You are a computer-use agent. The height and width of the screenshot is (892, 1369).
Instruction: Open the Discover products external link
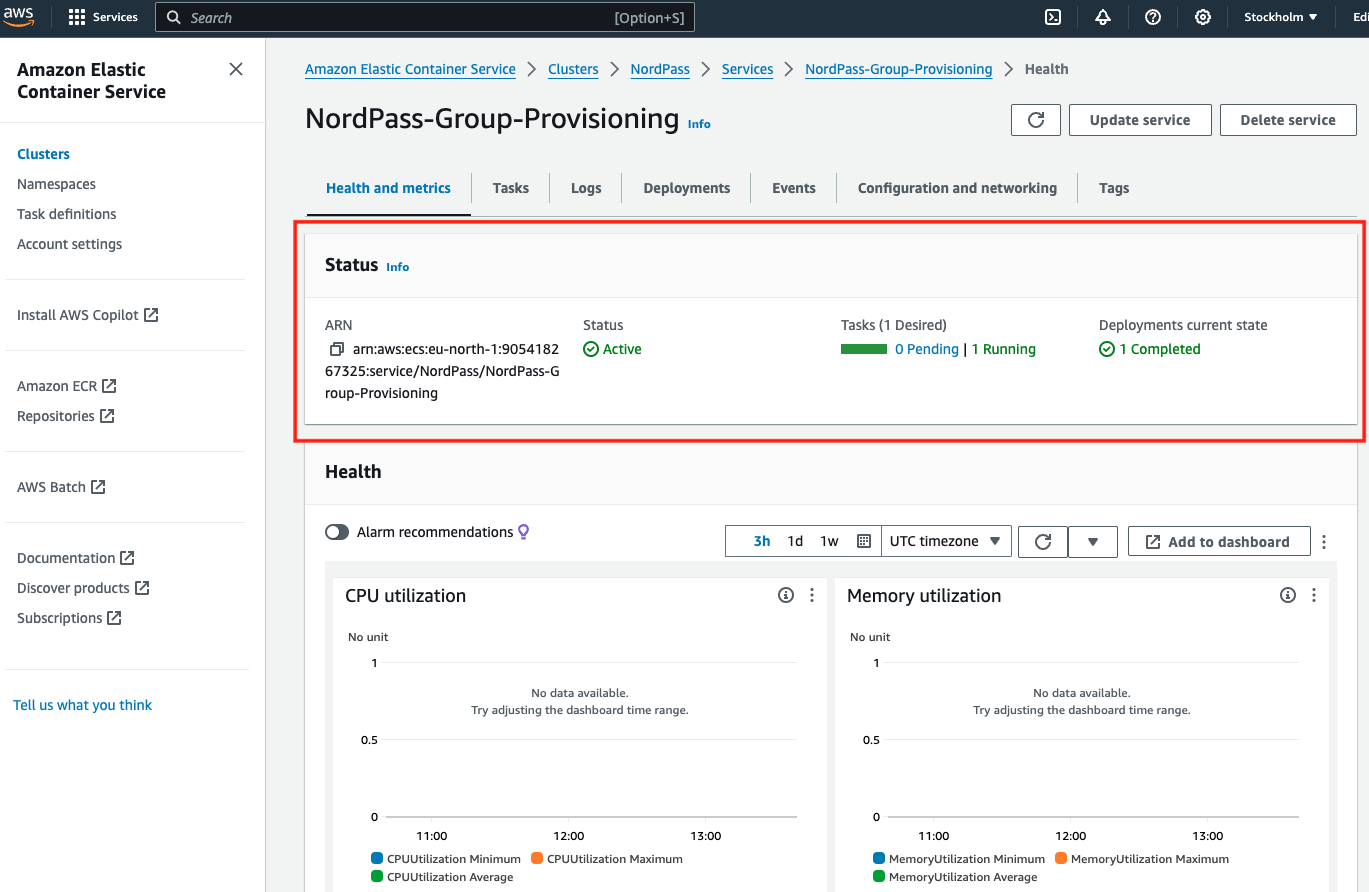[x=83, y=588]
